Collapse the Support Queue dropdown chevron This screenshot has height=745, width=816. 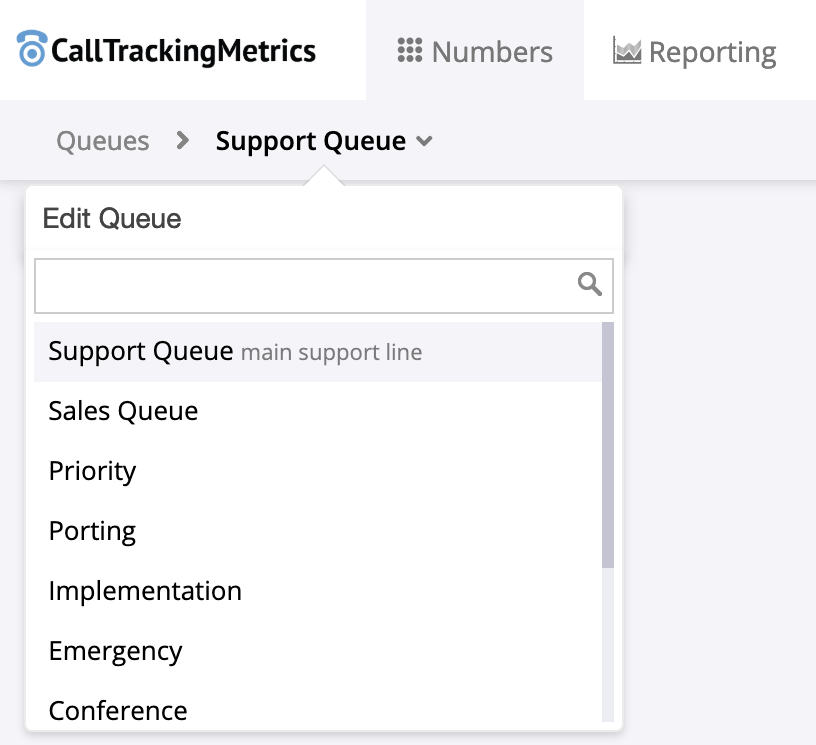[x=424, y=142]
